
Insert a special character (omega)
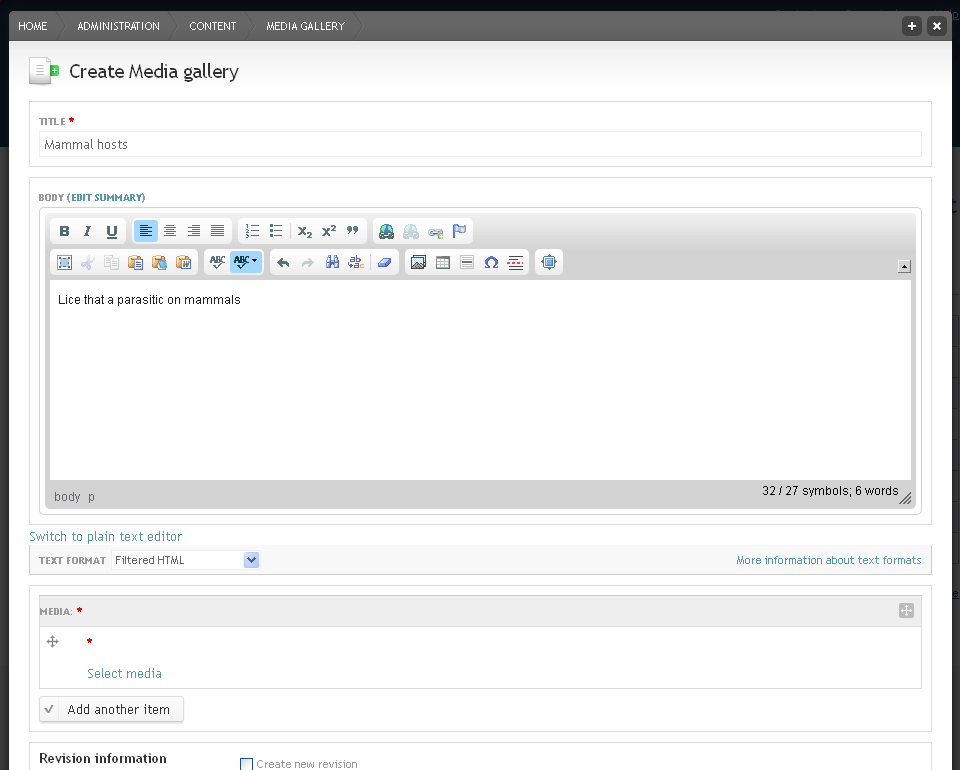point(491,263)
